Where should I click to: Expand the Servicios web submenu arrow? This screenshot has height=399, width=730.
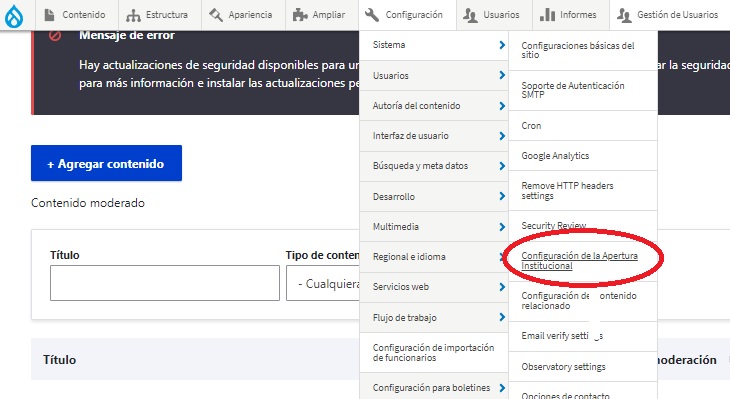502,287
